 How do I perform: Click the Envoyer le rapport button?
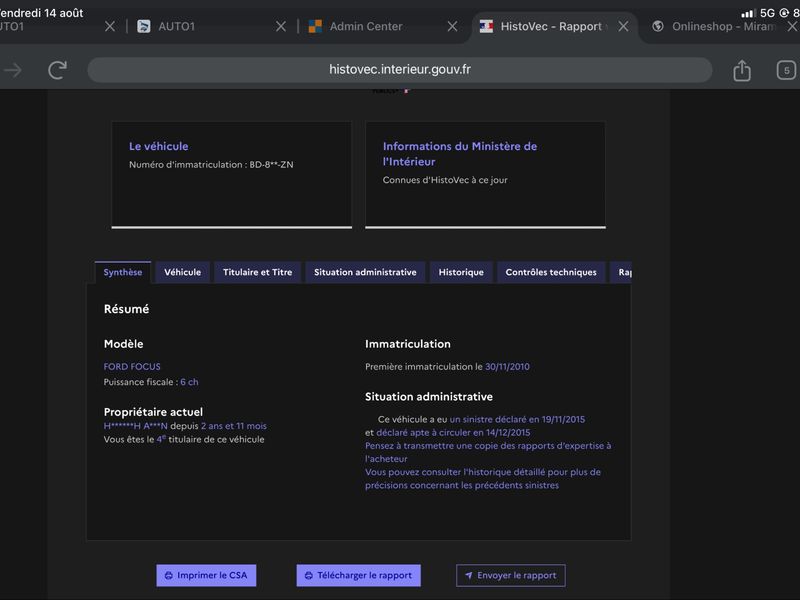click(511, 576)
